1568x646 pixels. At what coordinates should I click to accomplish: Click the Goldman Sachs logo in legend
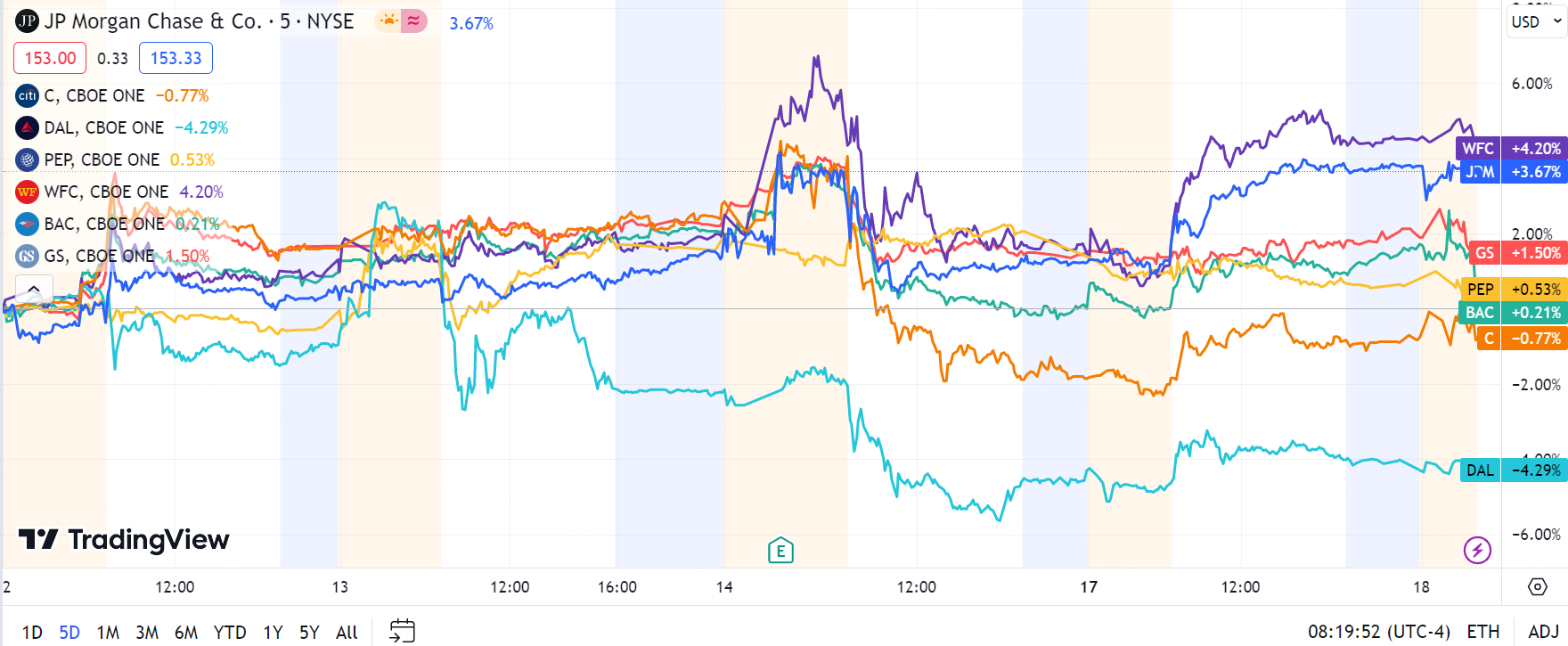coord(28,256)
